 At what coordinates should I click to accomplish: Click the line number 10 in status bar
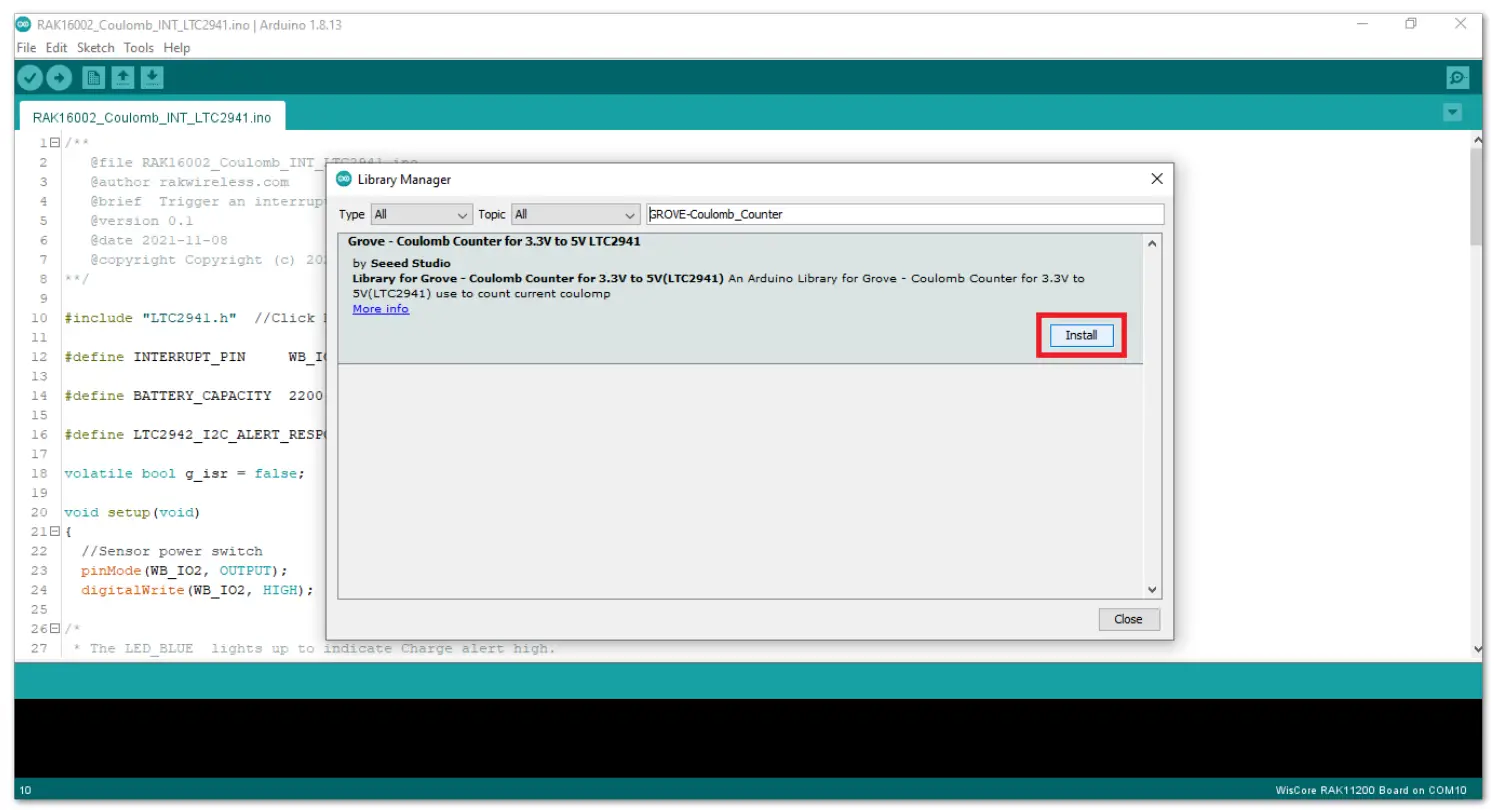pyautogui.click(x=26, y=790)
